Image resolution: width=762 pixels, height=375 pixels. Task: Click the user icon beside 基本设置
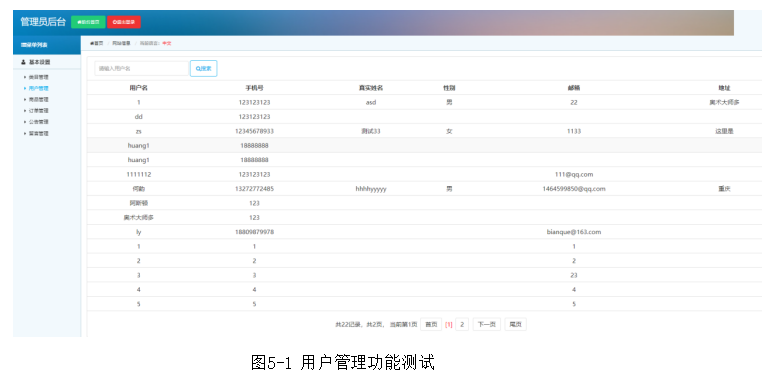[23, 62]
